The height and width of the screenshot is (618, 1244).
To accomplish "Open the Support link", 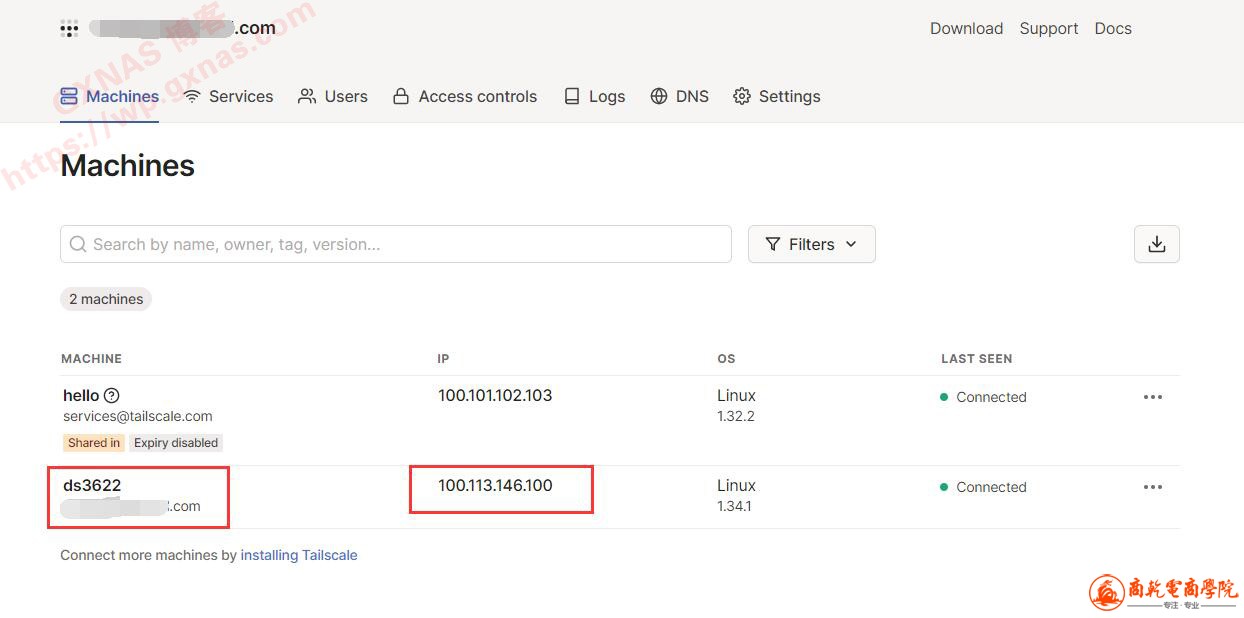I will point(1049,28).
